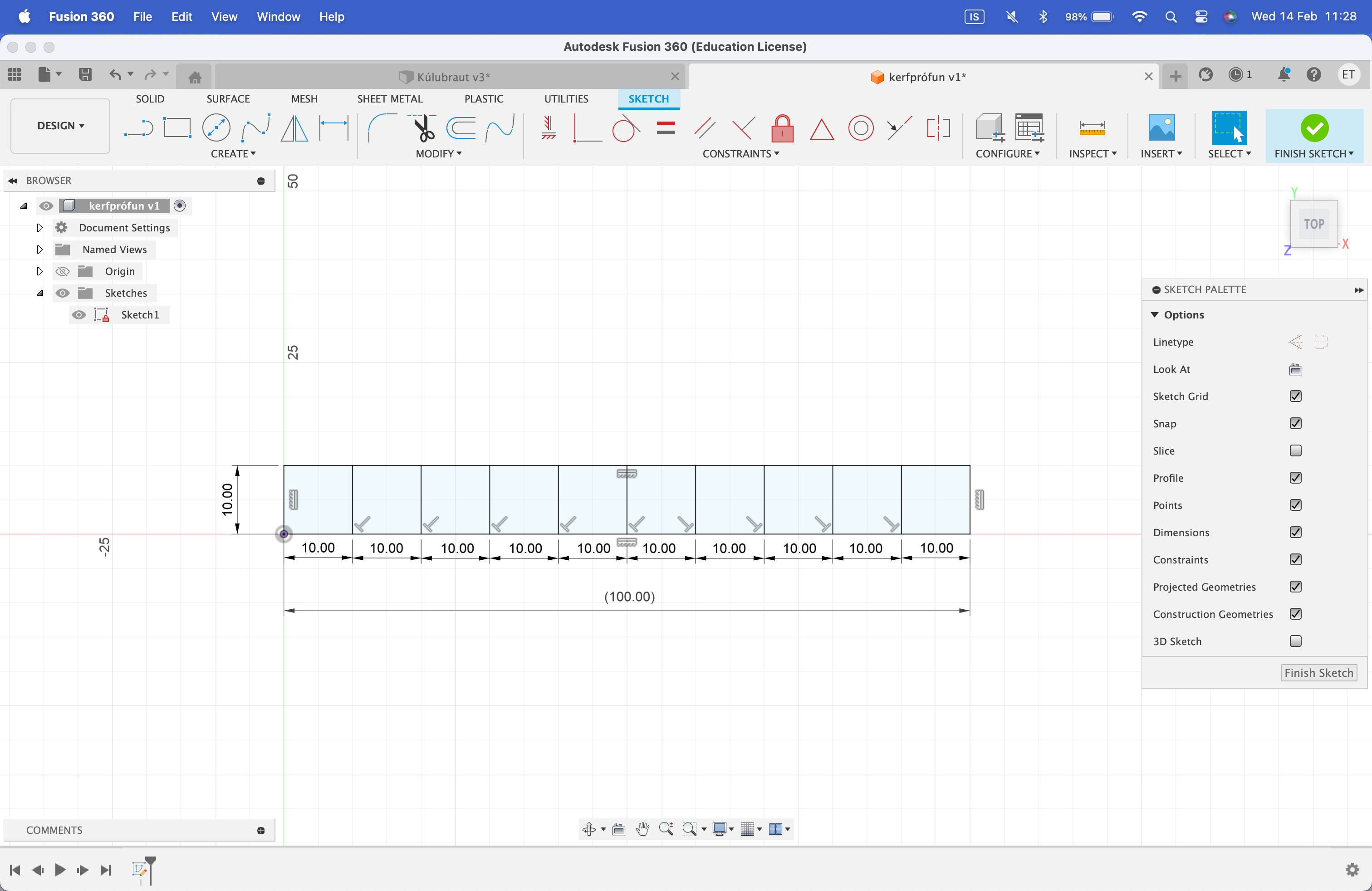This screenshot has width=1372, height=891.
Task: Open the File menu
Action: click(x=142, y=17)
